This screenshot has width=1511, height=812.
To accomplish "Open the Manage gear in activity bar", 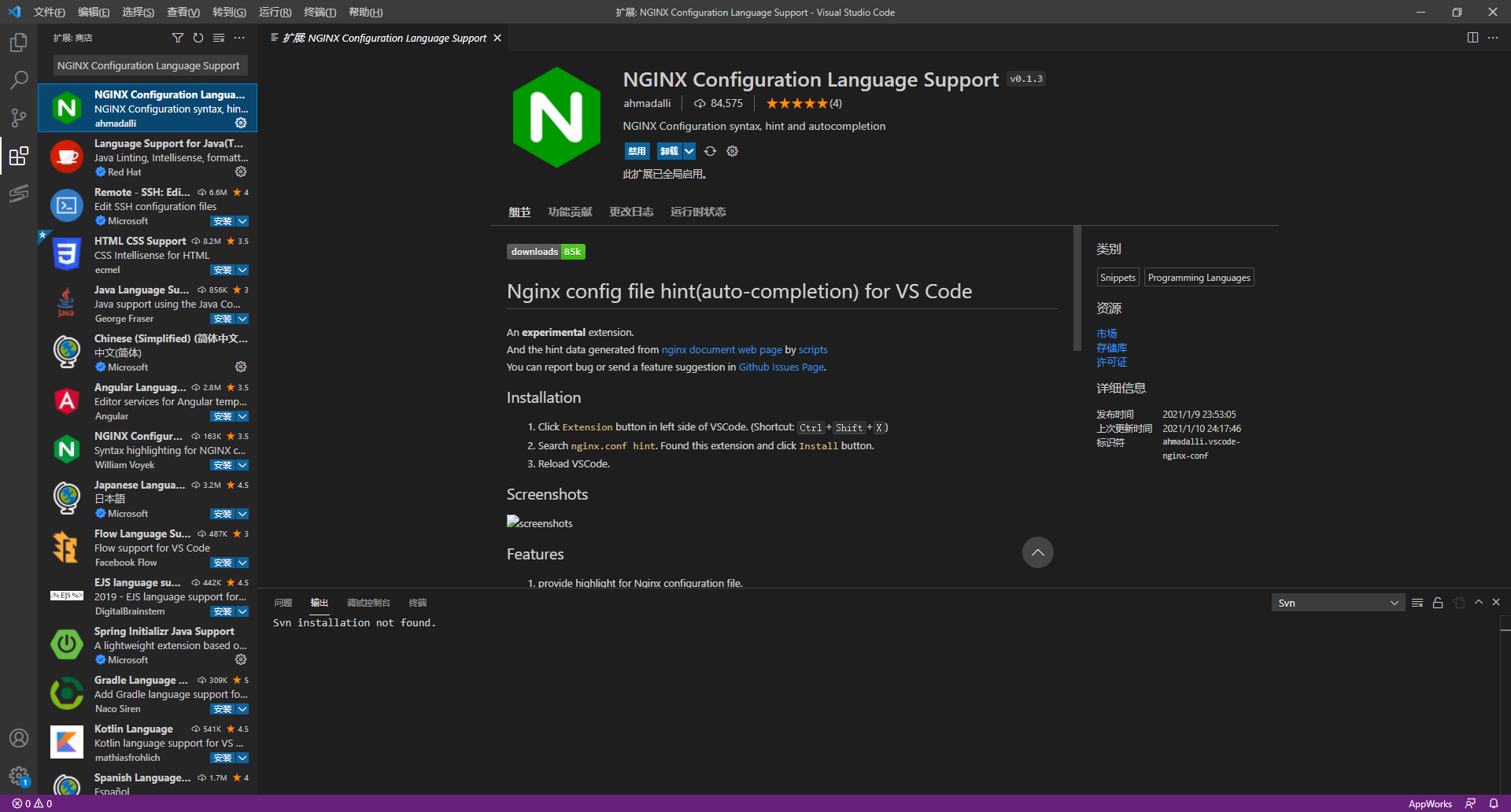I will pyautogui.click(x=19, y=776).
